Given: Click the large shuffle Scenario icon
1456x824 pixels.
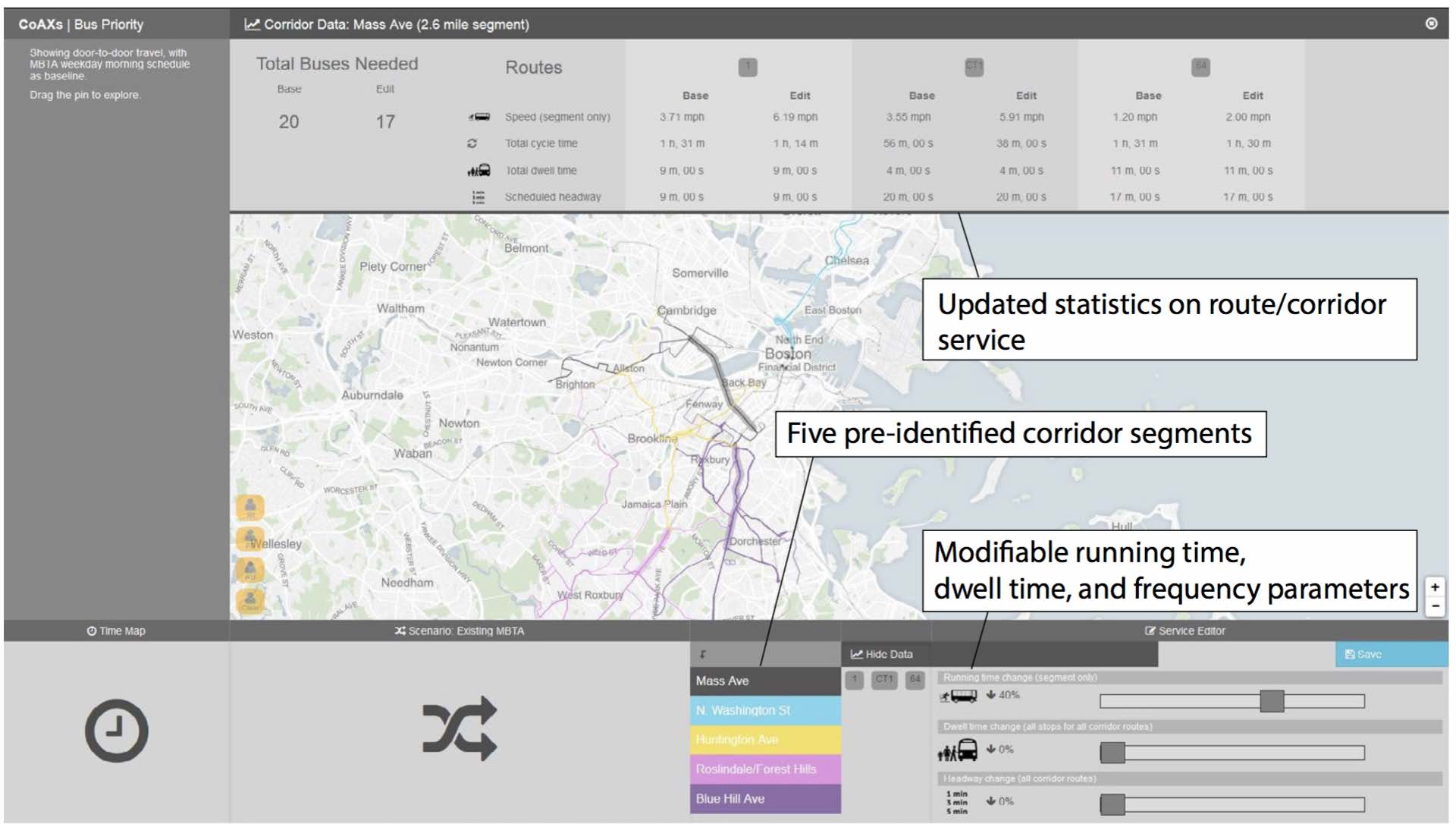Looking at the screenshot, I should tap(460, 728).
